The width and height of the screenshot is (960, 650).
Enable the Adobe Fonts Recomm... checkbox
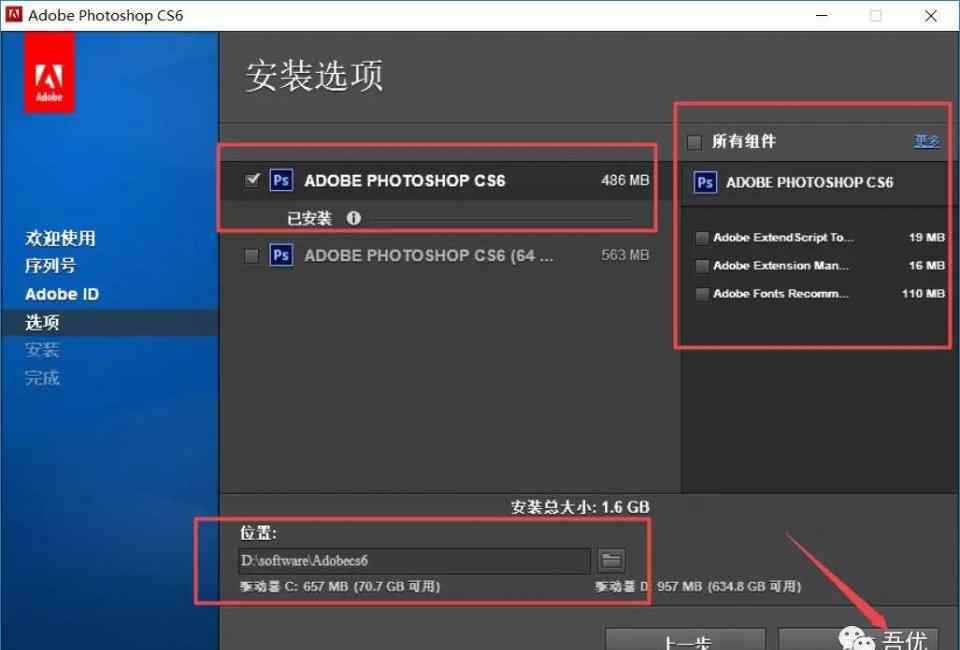702,294
